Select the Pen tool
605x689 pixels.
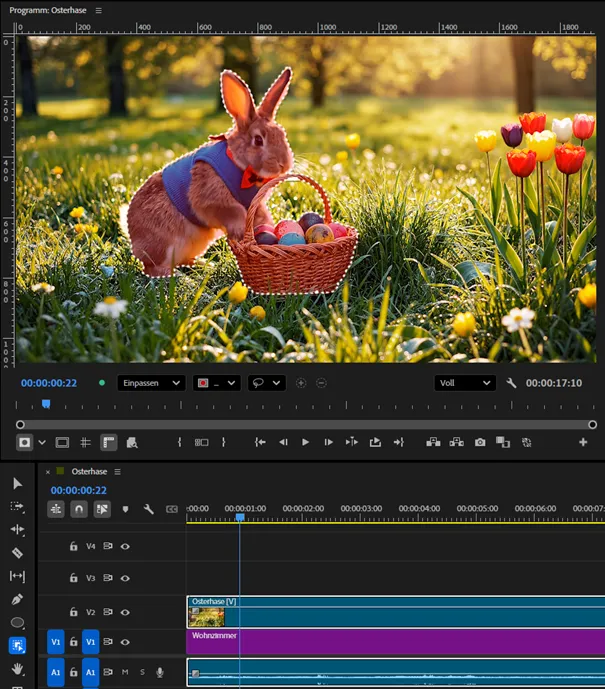point(17,599)
